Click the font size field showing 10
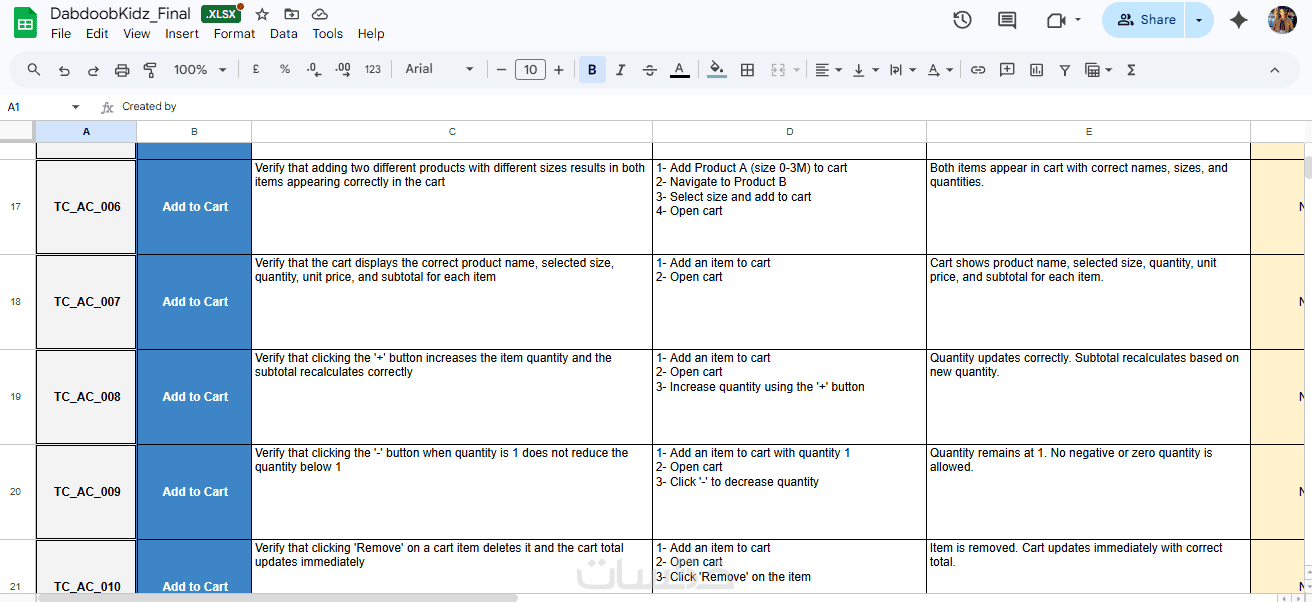Viewport: 1312px width, 602px height. (x=530, y=70)
